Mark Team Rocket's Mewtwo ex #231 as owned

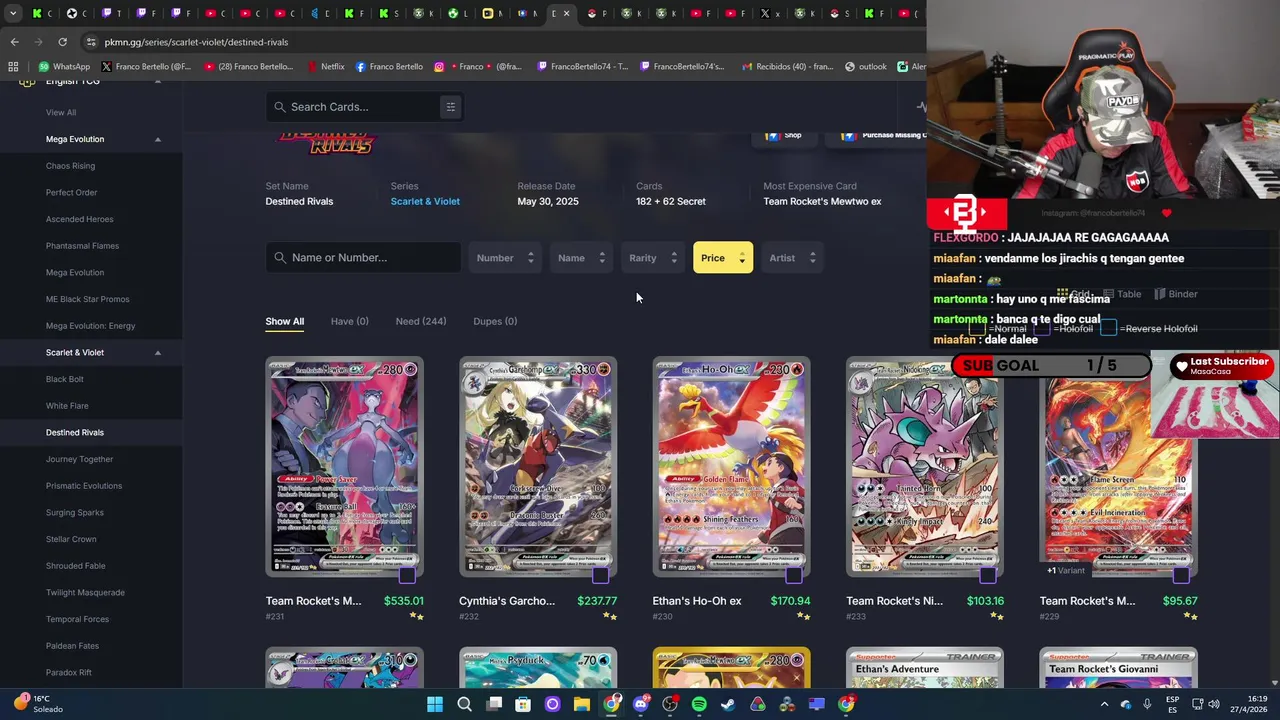tap(407, 575)
